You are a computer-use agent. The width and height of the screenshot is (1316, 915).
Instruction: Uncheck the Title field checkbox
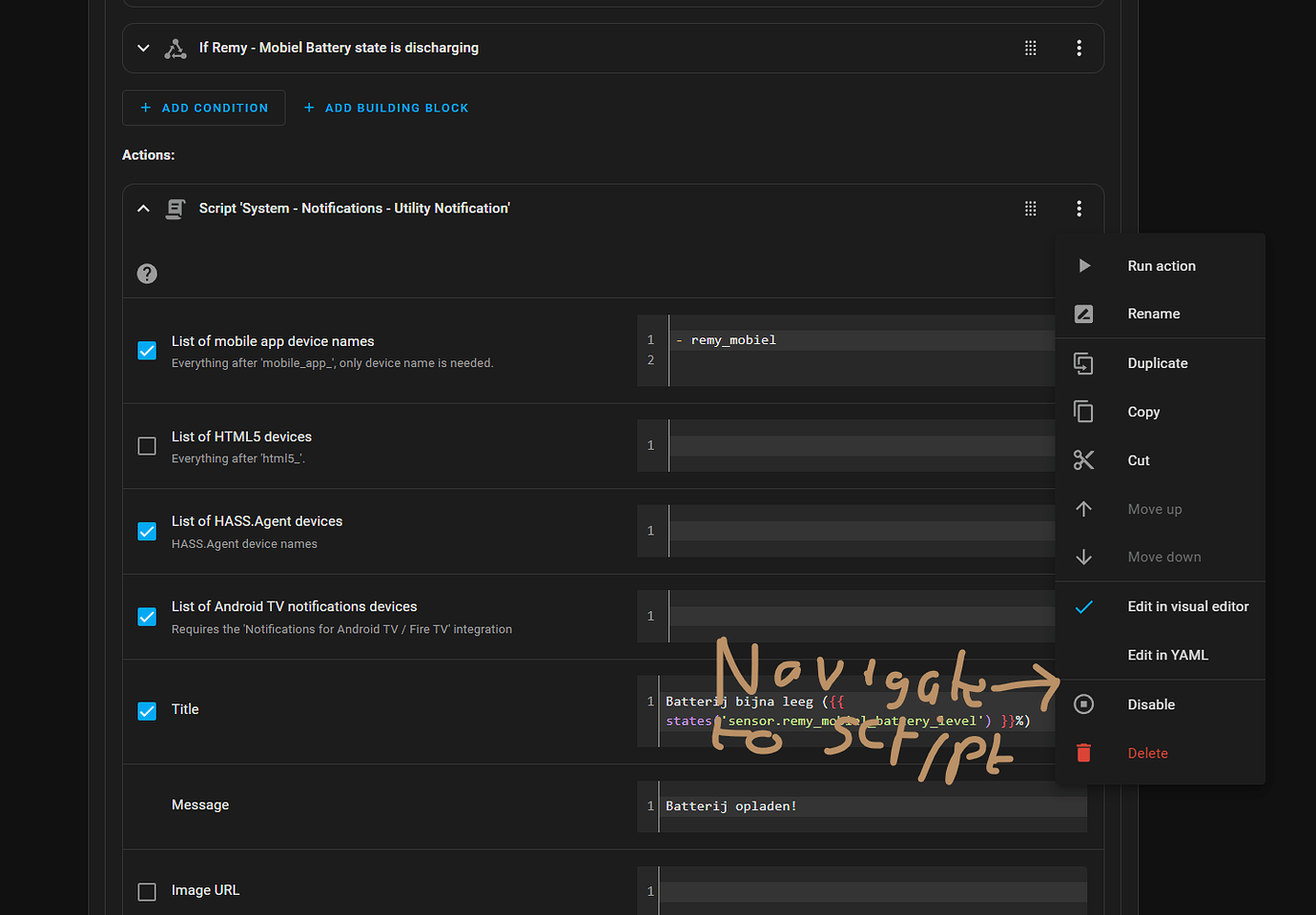pos(146,710)
